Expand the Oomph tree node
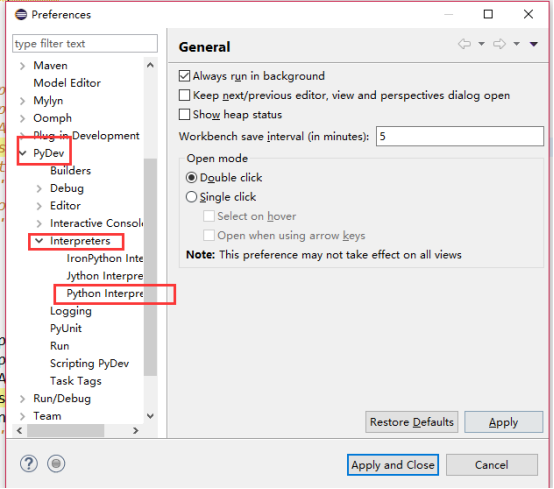Image resolution: width=554 pixels, height=489 pixels. (x=22, y=118)
